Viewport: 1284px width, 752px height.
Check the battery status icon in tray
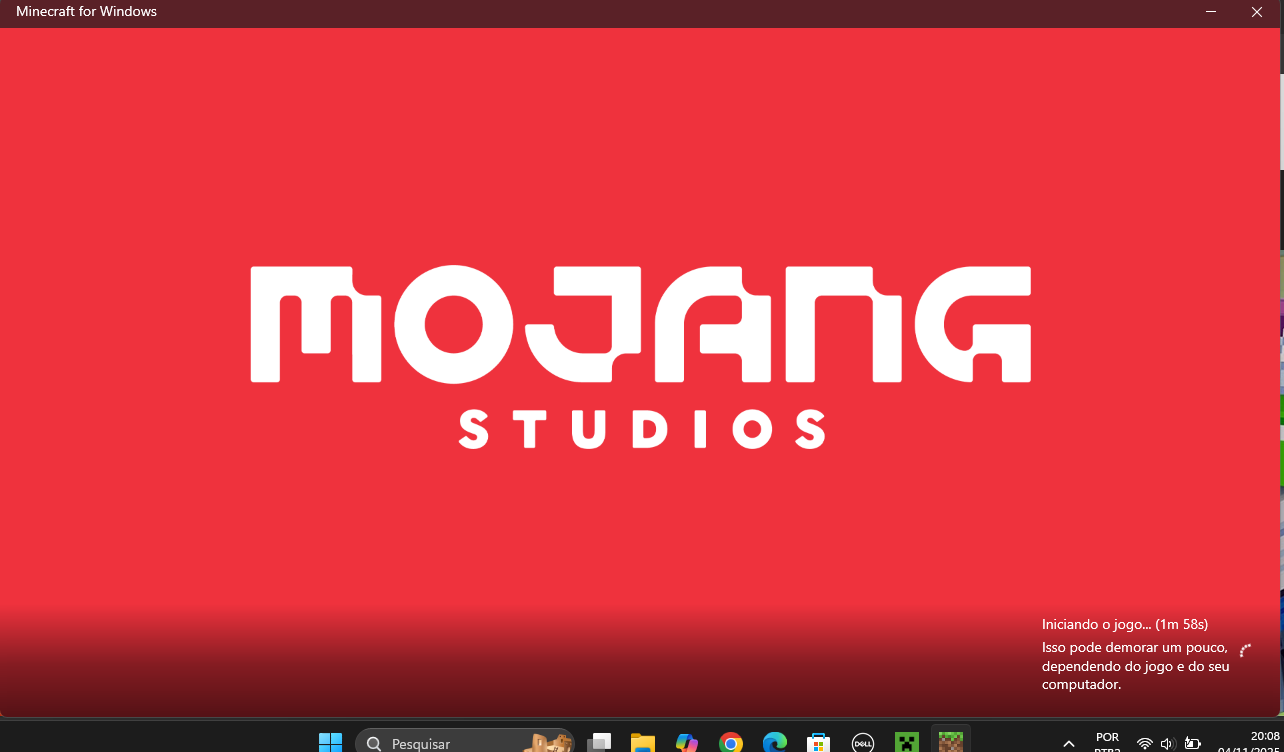tap(1192, 744)
